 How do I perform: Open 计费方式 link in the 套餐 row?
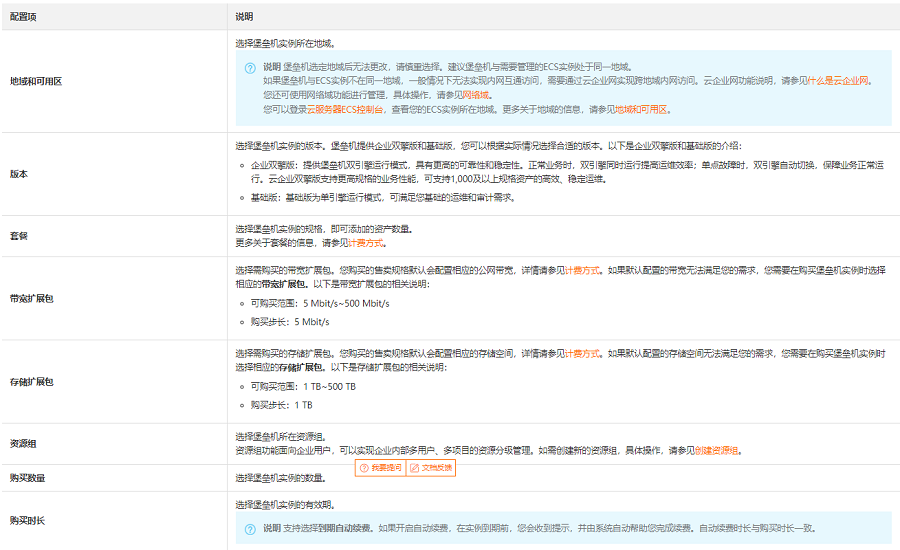[x=365, y=243]
